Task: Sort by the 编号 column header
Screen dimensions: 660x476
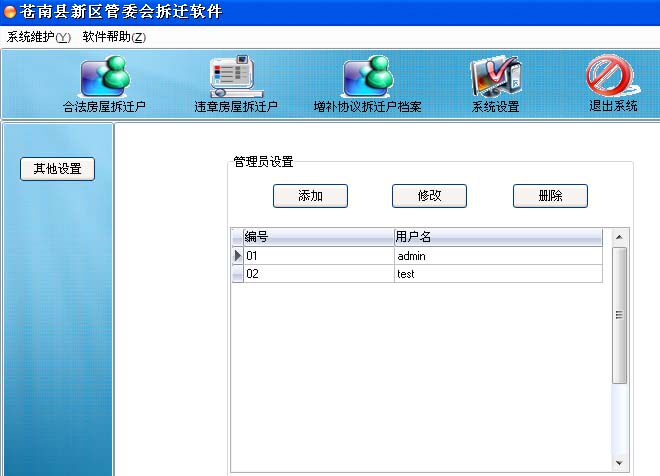Action: [x=318, y=237]
